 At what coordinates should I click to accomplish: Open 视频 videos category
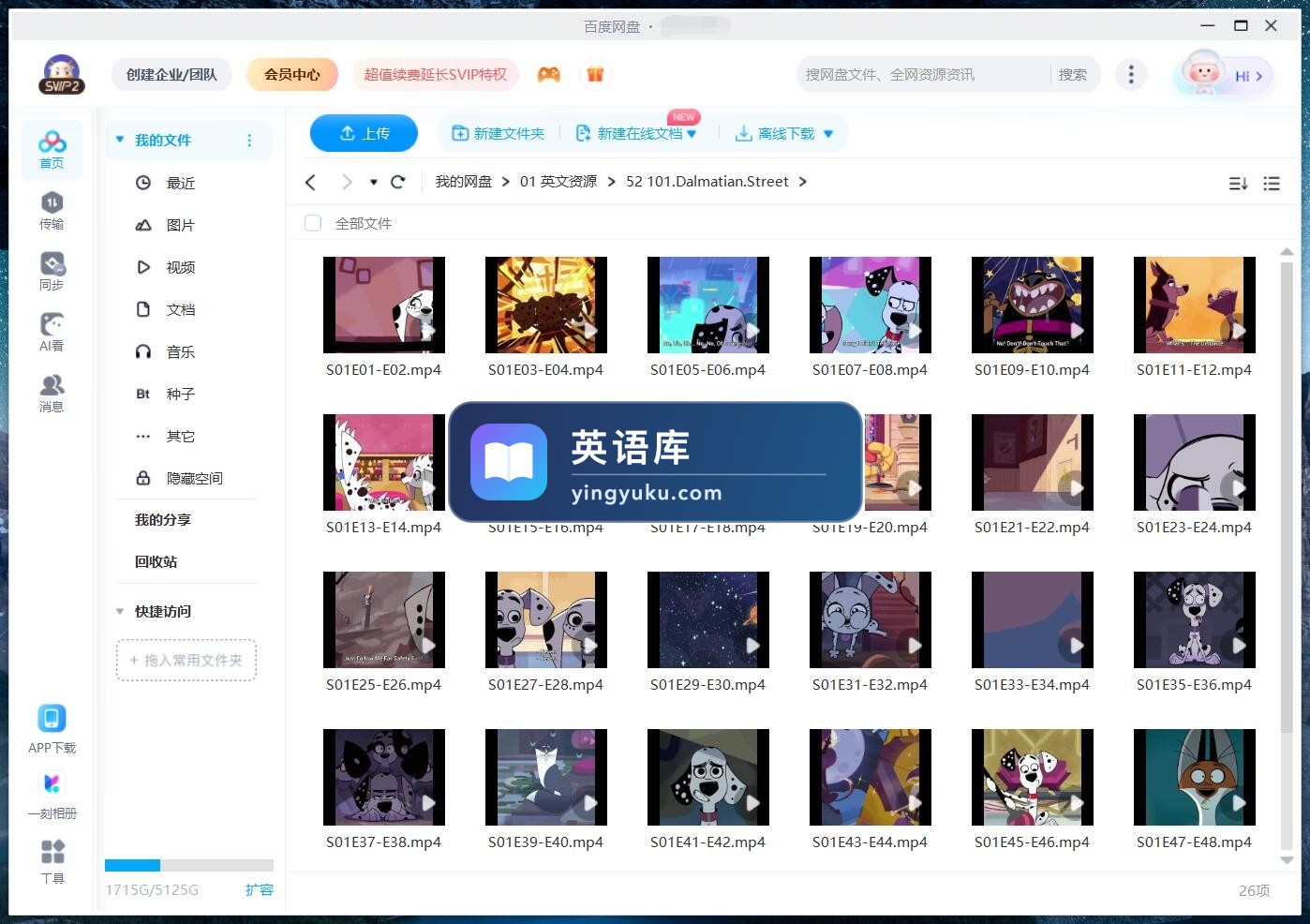(181, 267)
